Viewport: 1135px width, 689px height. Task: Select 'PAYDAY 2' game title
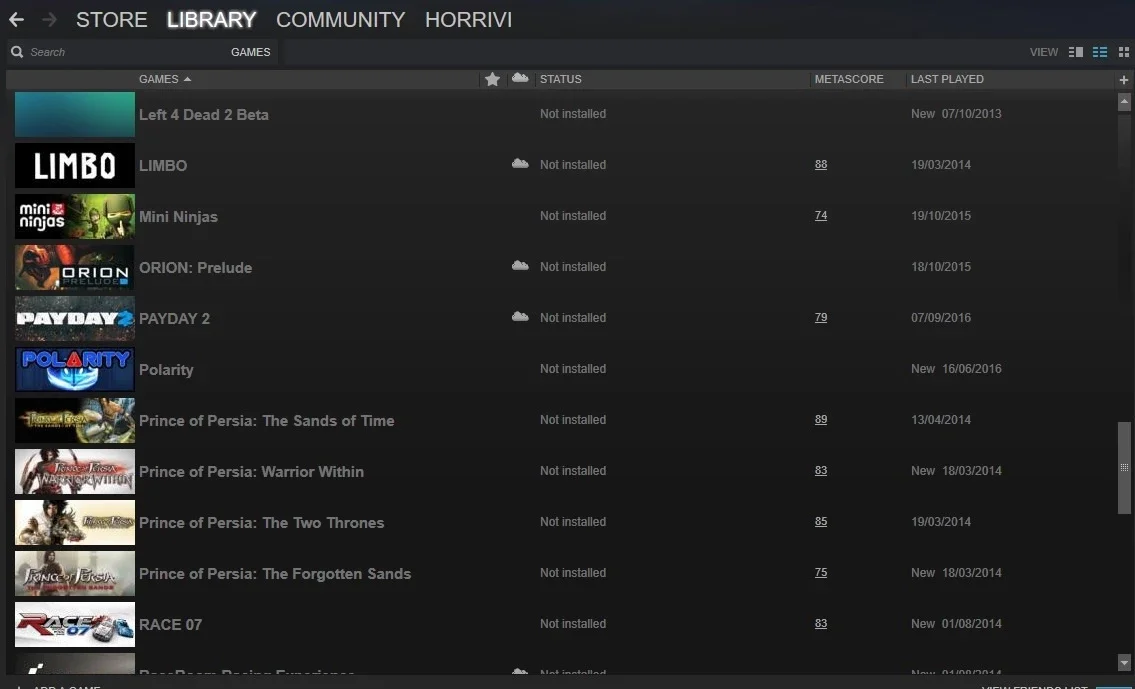[x=174, y=318]
